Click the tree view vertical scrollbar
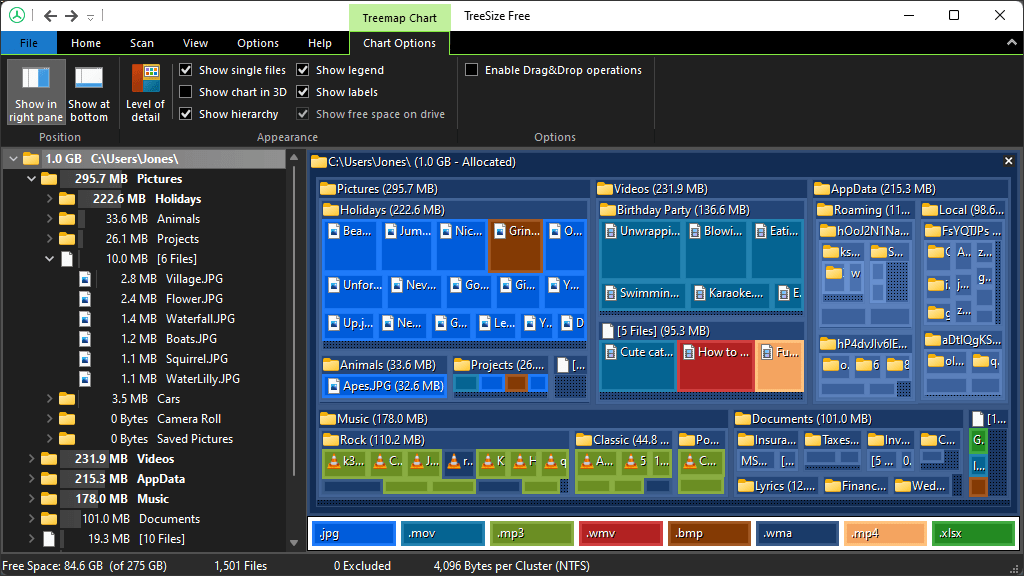Screen dimensions: 1024x576 [293, 300]
